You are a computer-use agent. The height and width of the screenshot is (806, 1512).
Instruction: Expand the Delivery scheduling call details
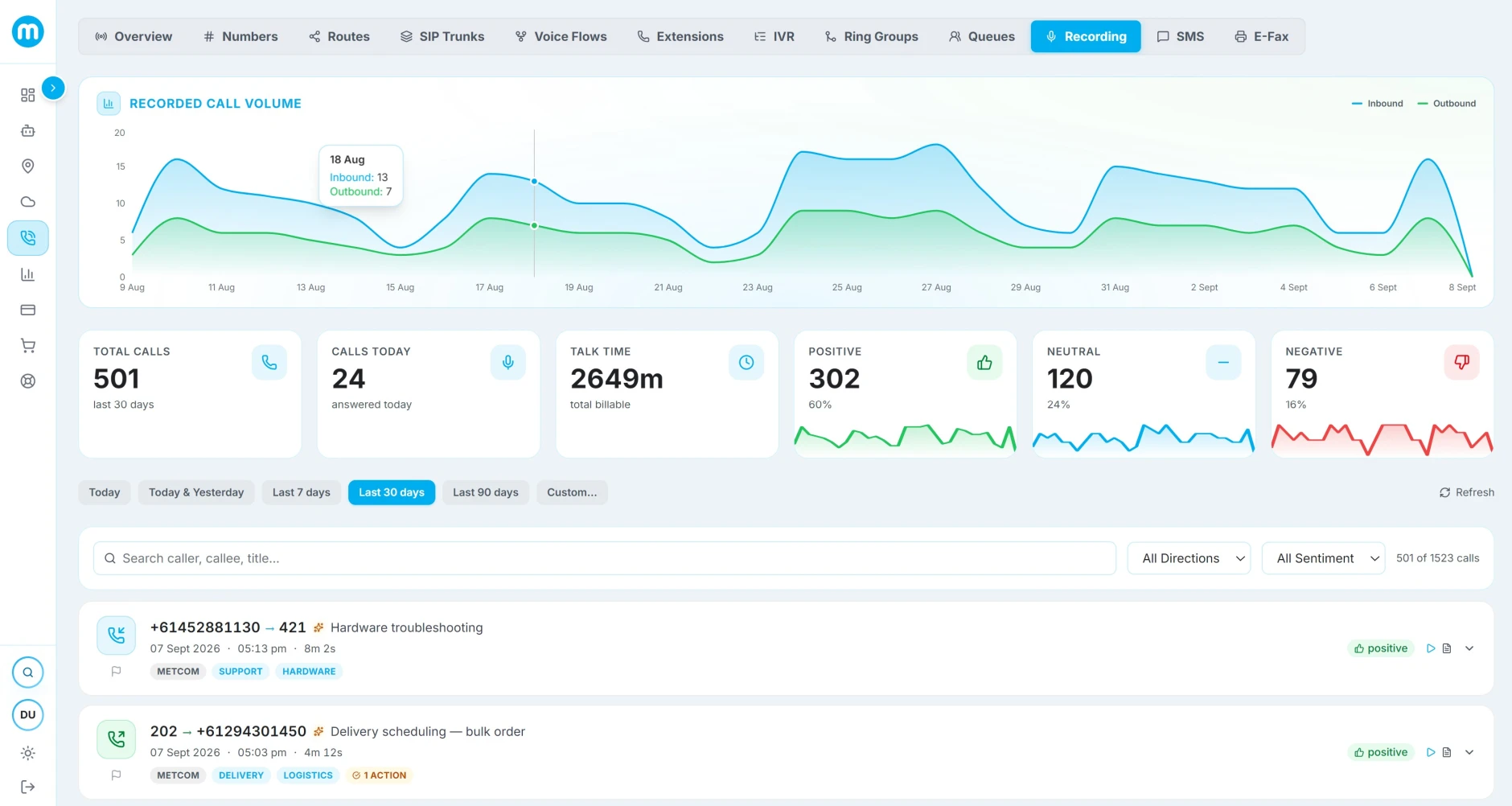coord(1469,752)
